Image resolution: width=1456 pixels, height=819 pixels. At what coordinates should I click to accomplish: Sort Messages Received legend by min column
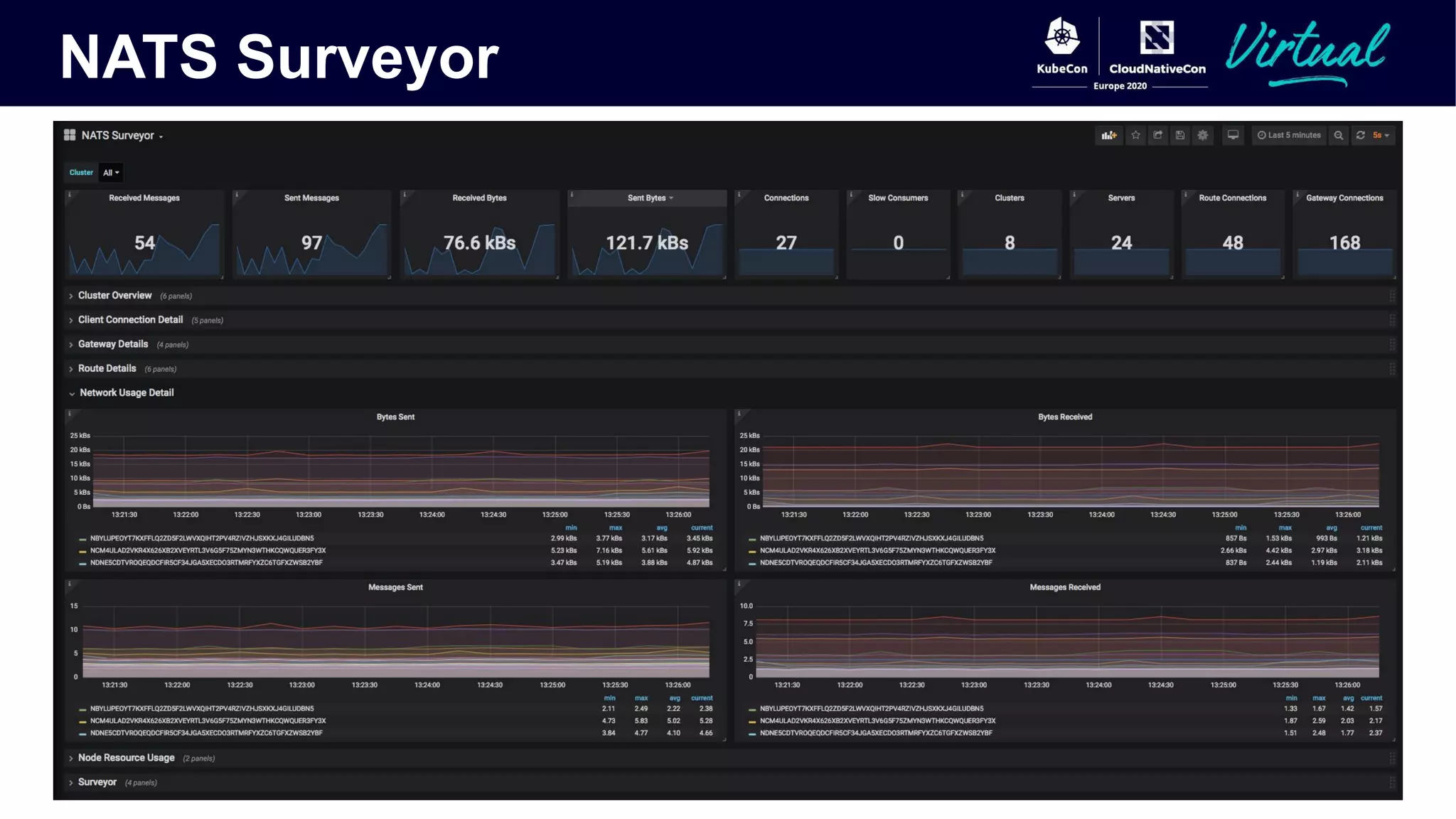pos(1291,698)
